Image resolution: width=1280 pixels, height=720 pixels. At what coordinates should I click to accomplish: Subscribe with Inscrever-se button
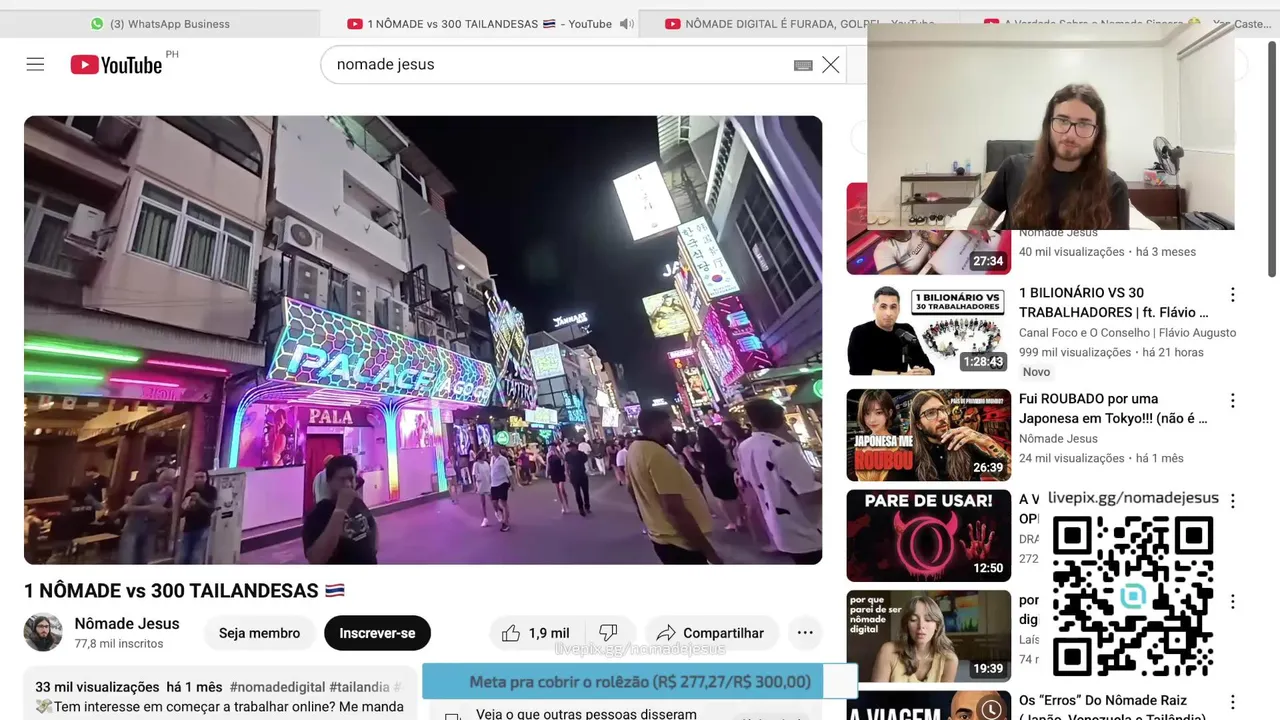(x=377, y=633)
